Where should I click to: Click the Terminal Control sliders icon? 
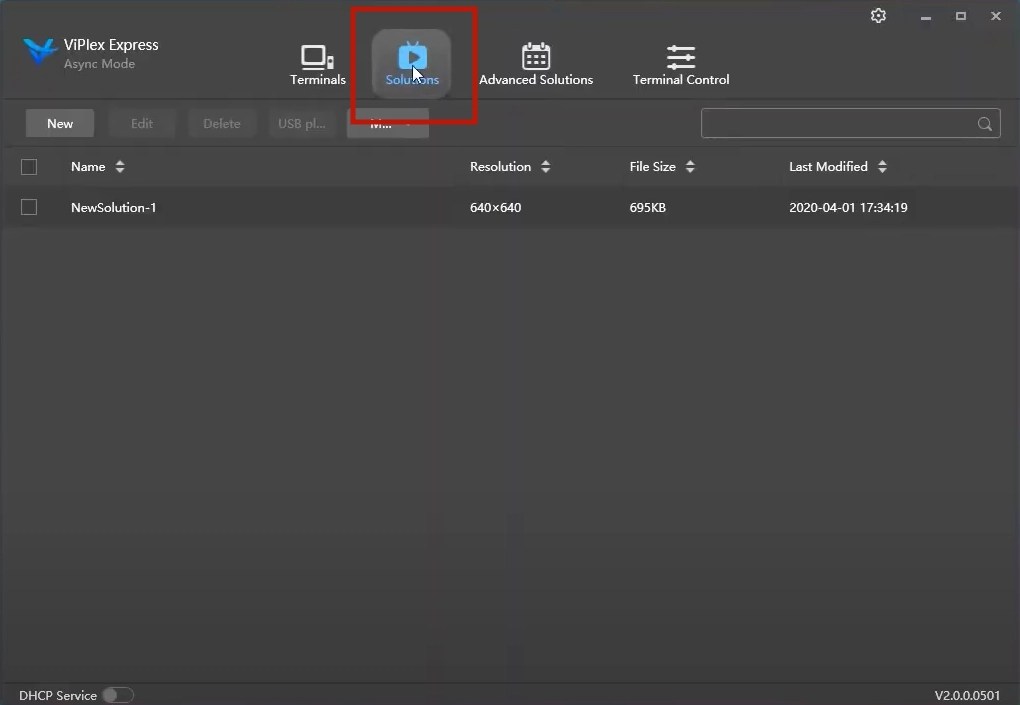[x=681, y=55]
